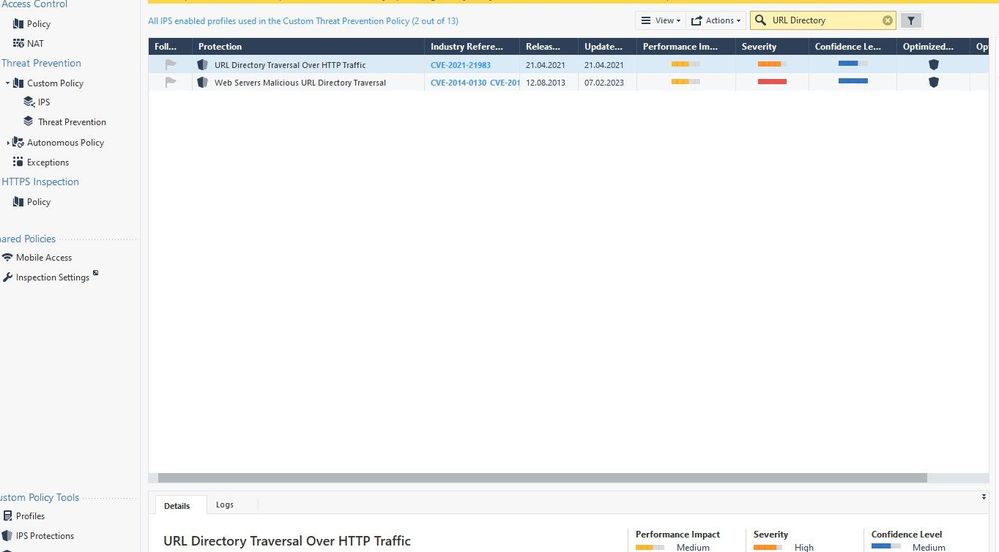Image resolution: width=999 pixels, height=552 pixels.
Task: Open the Exceptions item icon
Action: click(18, 162)
